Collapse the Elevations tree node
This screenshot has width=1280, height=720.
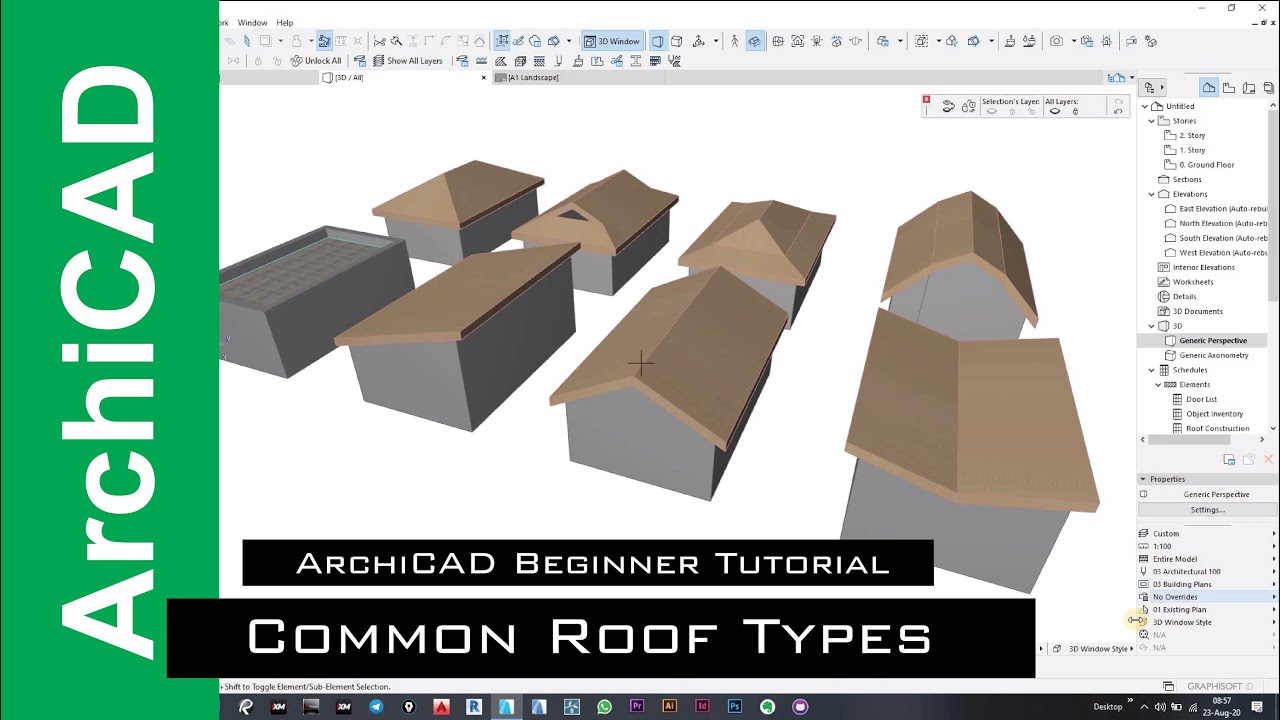[1151, 194]
